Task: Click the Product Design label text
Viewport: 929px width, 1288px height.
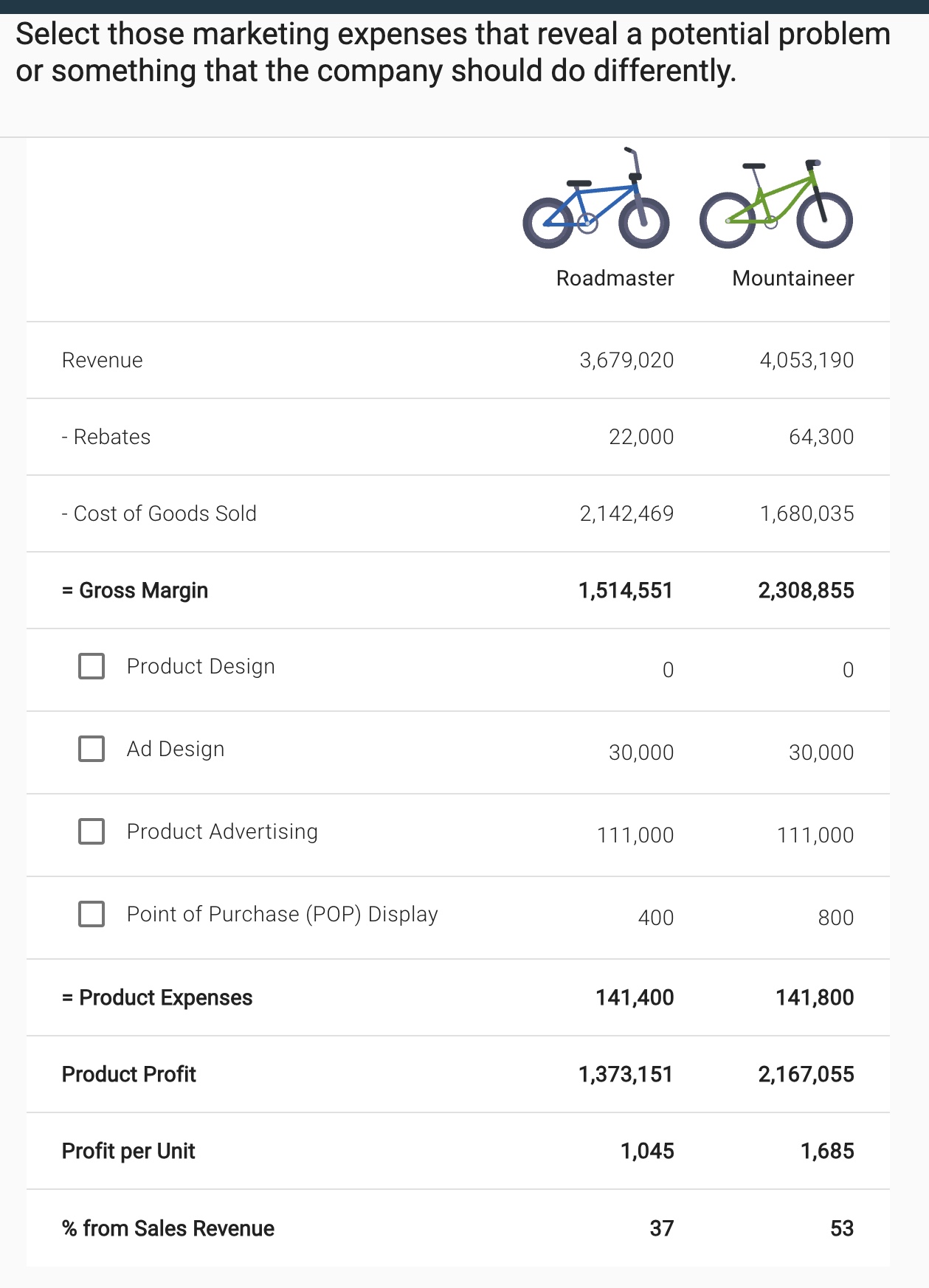Action: (x=201, y=666)
